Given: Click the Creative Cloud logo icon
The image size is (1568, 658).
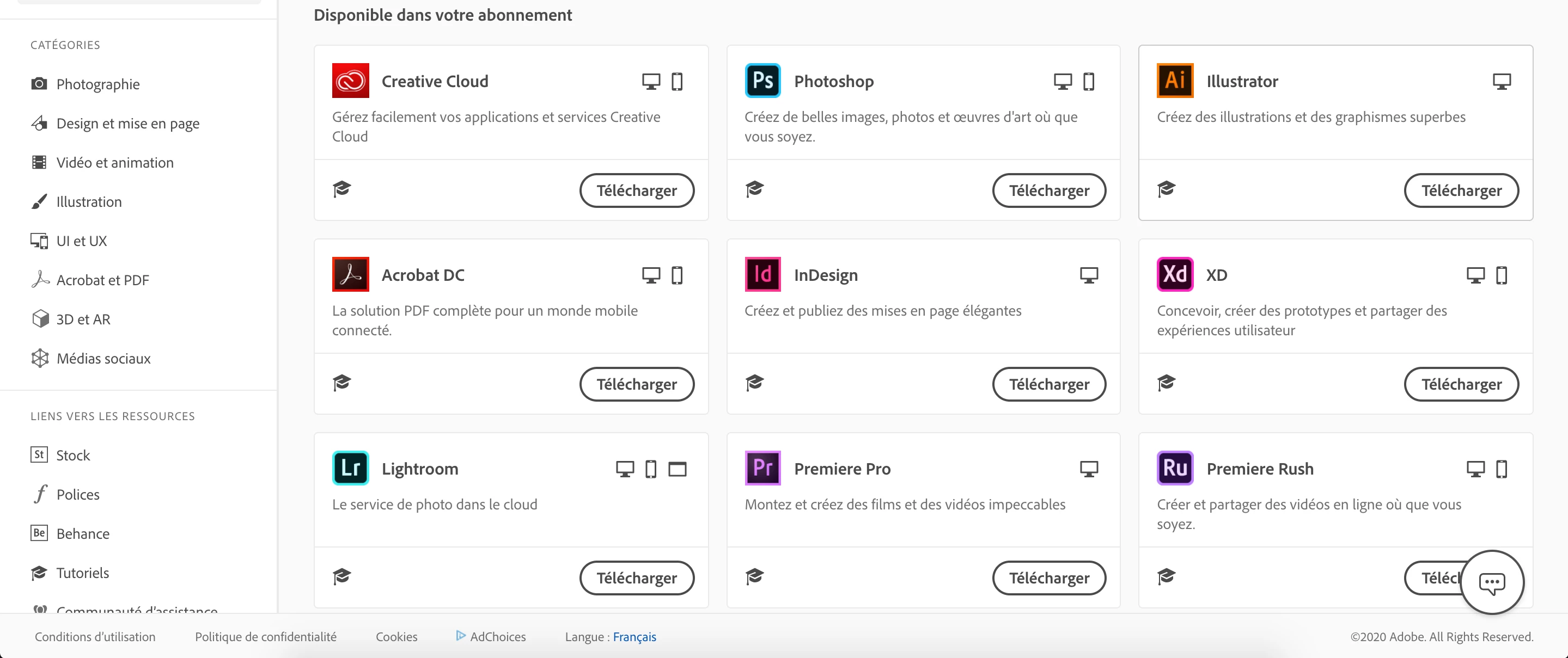Looking at the screenshot, I should (x=350, y=81).
